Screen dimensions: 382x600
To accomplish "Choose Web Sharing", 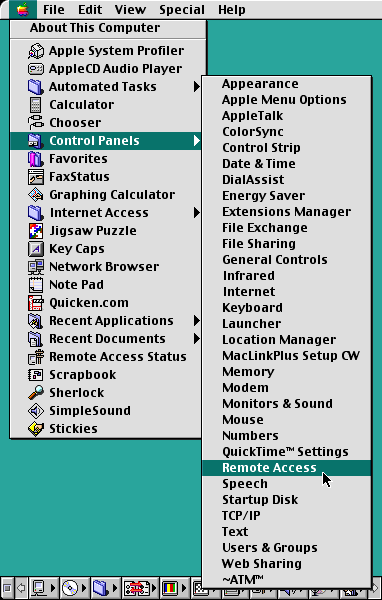I will click(287, 564).
